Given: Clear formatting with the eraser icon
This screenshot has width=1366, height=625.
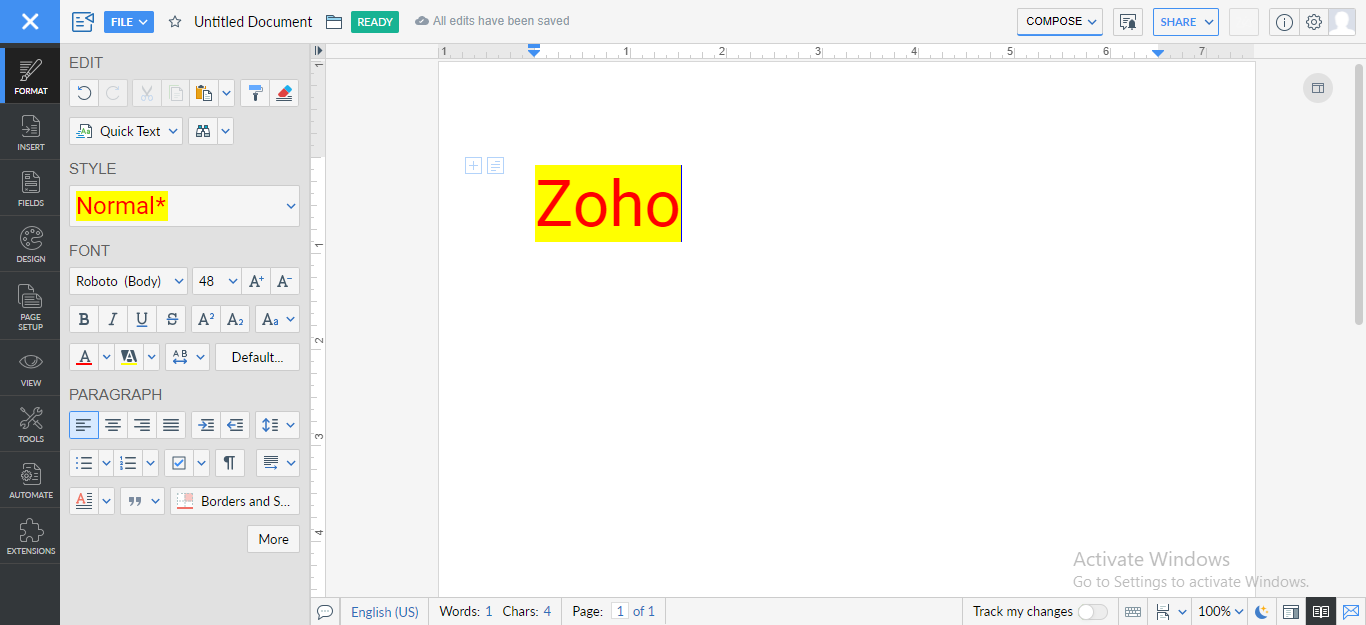Looking at the screenshot, I should coord(284,93).
